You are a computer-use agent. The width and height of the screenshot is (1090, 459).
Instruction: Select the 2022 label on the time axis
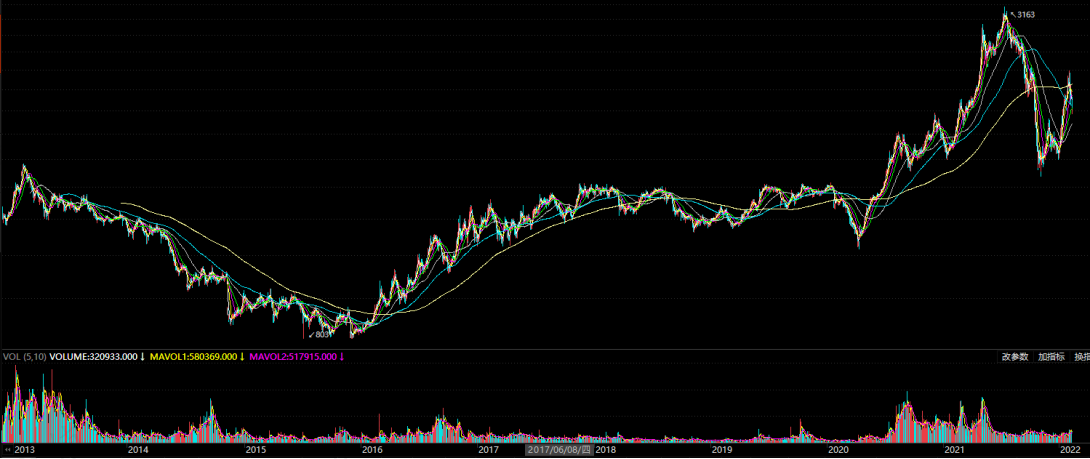(x=1069, y=451)
